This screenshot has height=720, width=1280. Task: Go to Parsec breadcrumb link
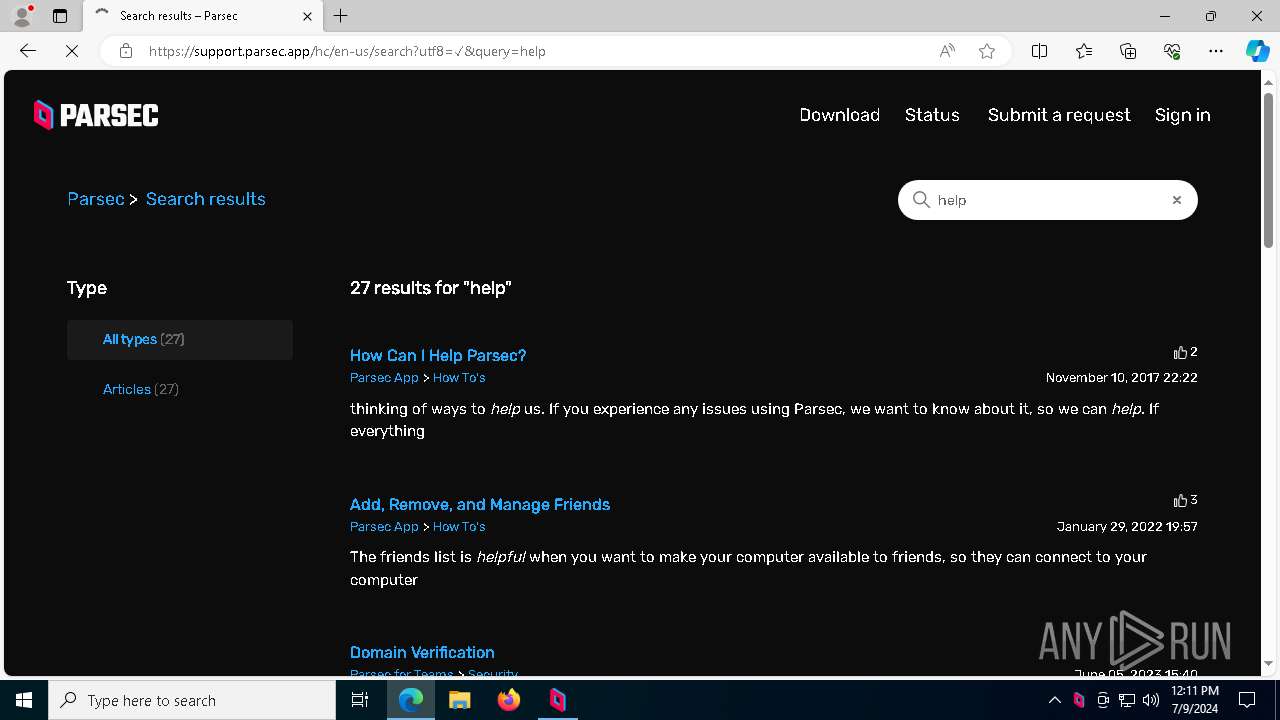[x=96, y=199]
